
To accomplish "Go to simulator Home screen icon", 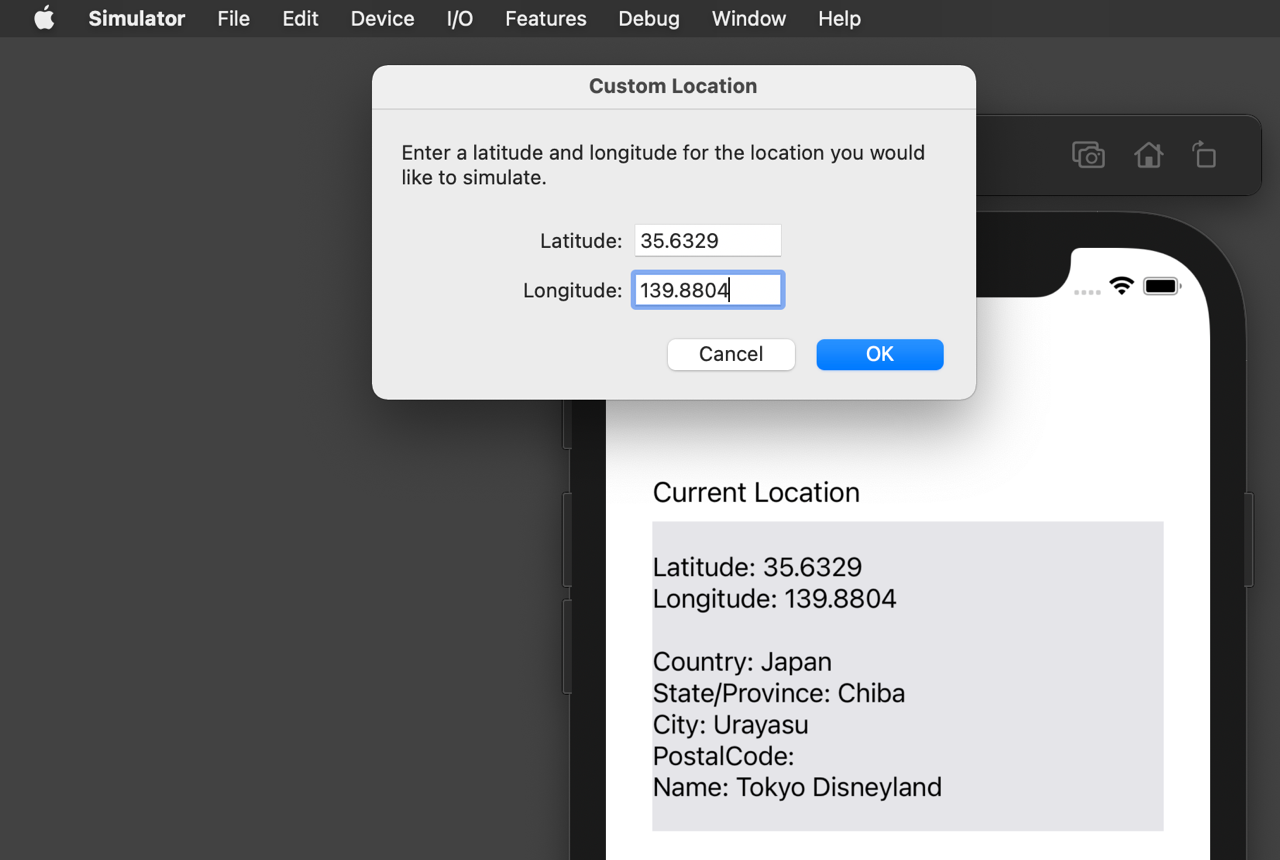I will point(1148,155).
